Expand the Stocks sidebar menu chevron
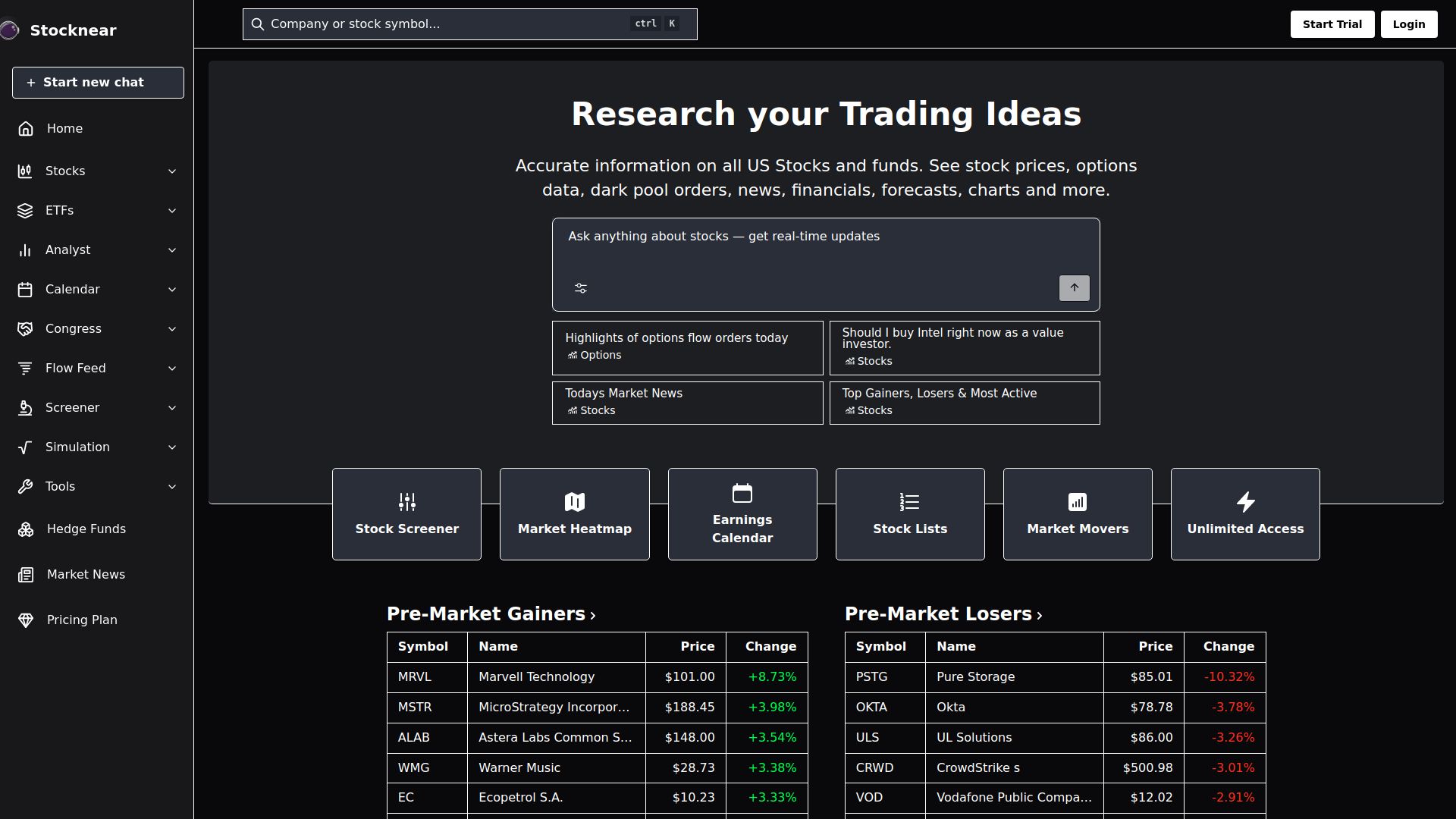Screen dimensions: 1456x819 click(172, 171)
